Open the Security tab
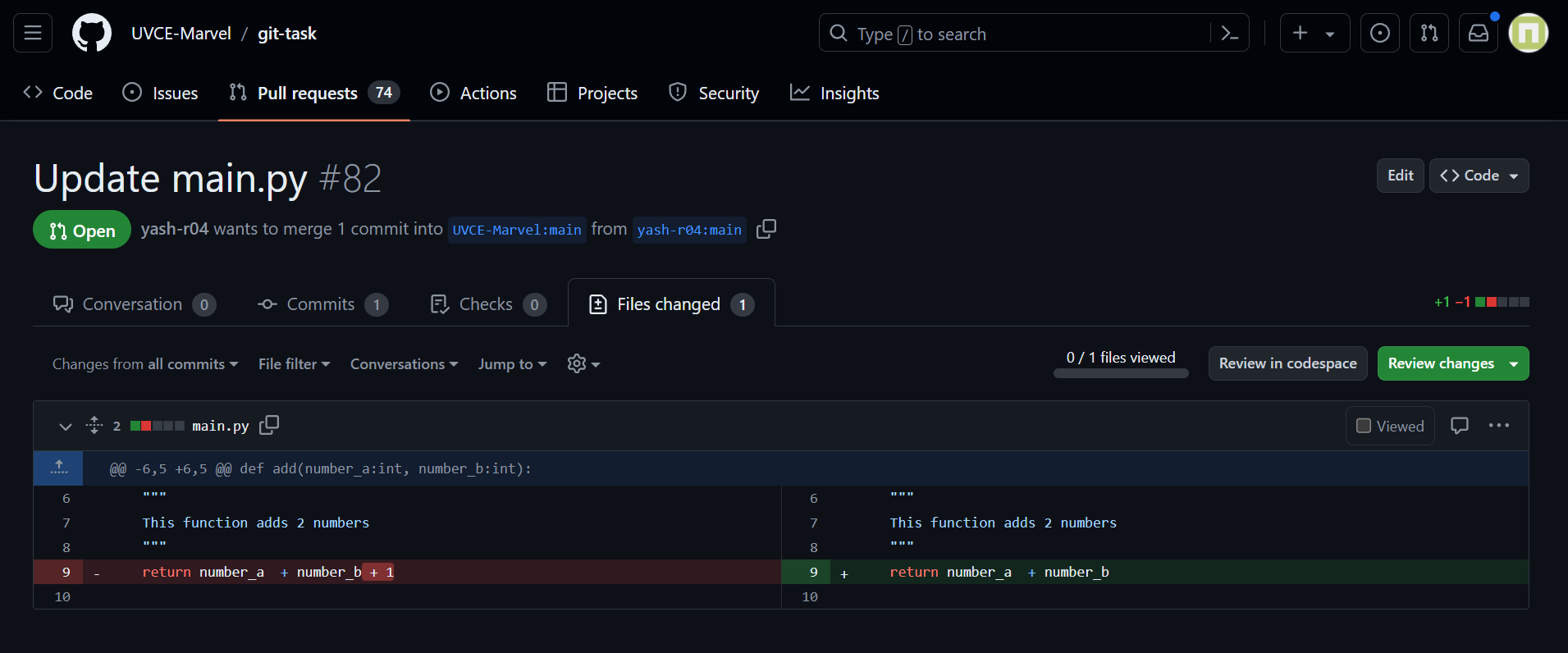1568x653 pixels. coord(714,93)
